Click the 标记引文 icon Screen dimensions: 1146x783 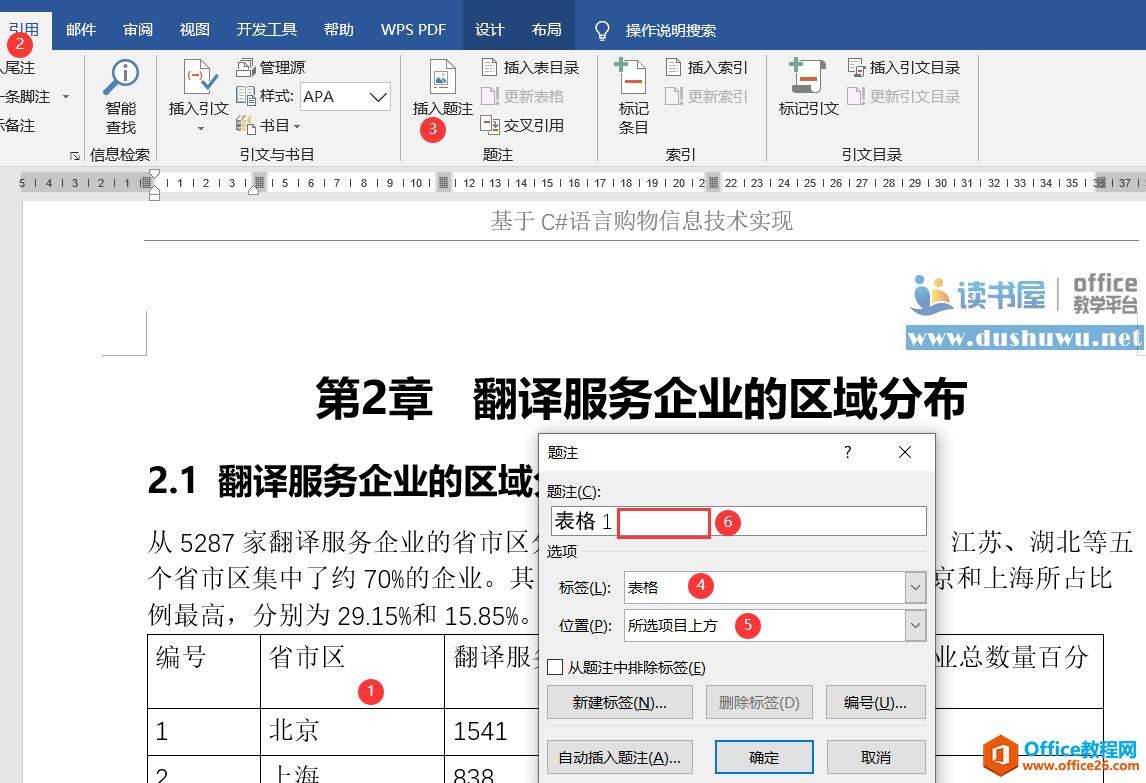coord(806,95)
